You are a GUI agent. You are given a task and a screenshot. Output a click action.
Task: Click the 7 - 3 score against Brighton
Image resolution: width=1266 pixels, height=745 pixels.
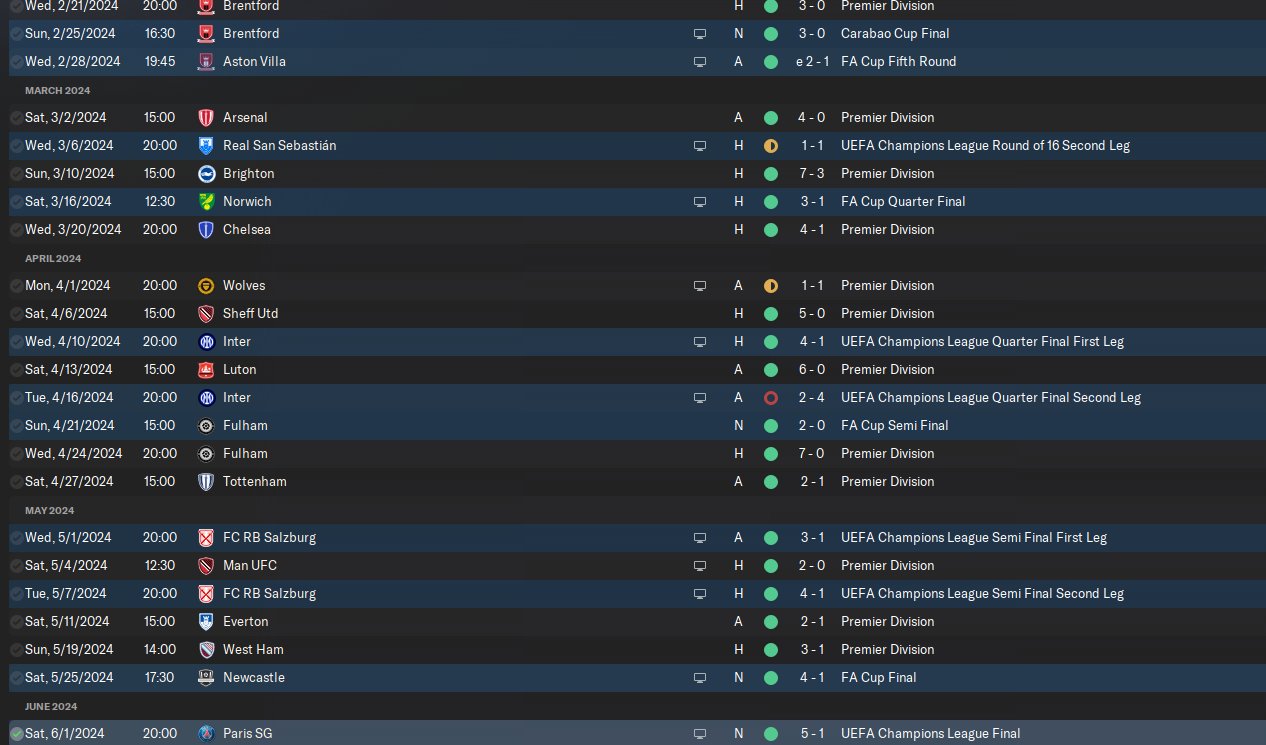tap(811, 173)
